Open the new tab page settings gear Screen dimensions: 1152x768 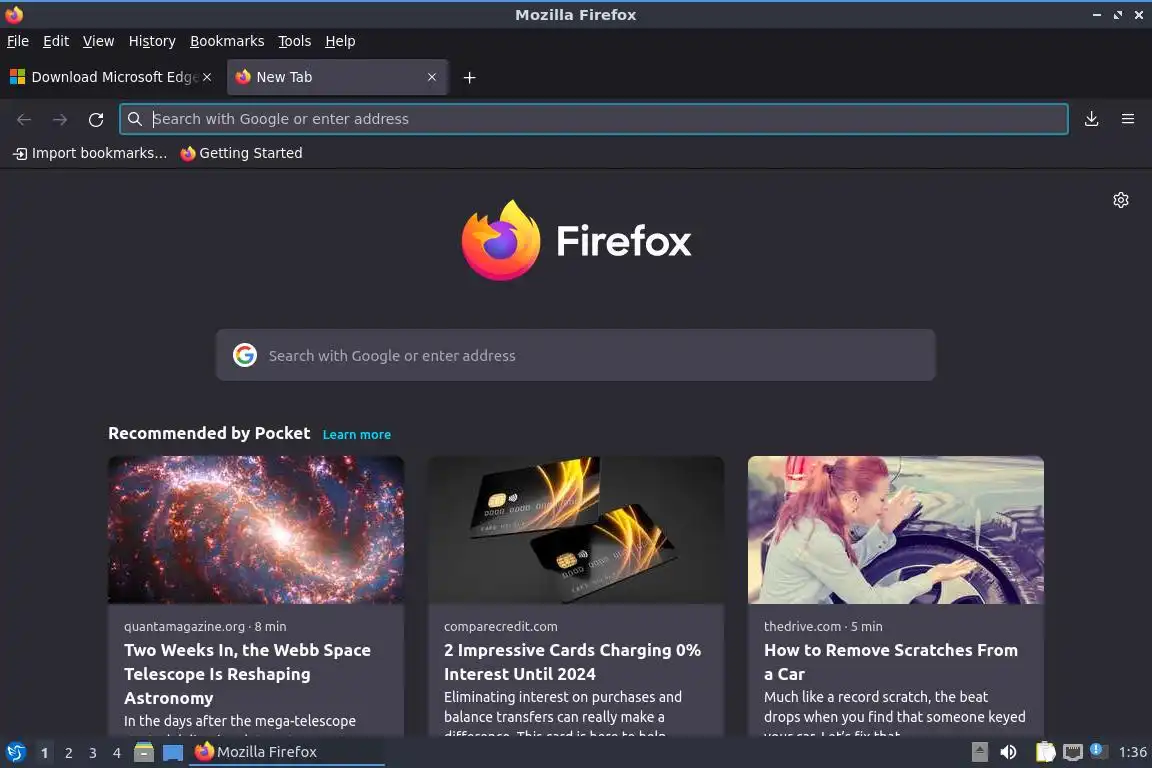[1120, 200]
